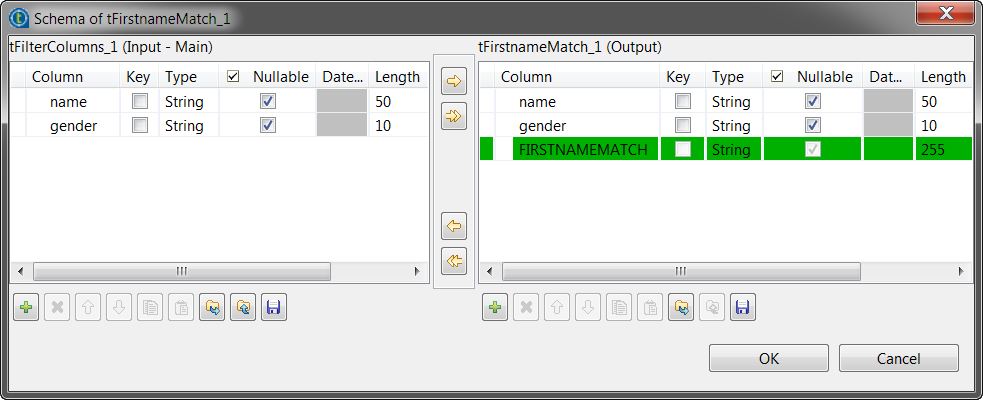Move column up in input panel

pyautogui.click(x=88, y=307)
